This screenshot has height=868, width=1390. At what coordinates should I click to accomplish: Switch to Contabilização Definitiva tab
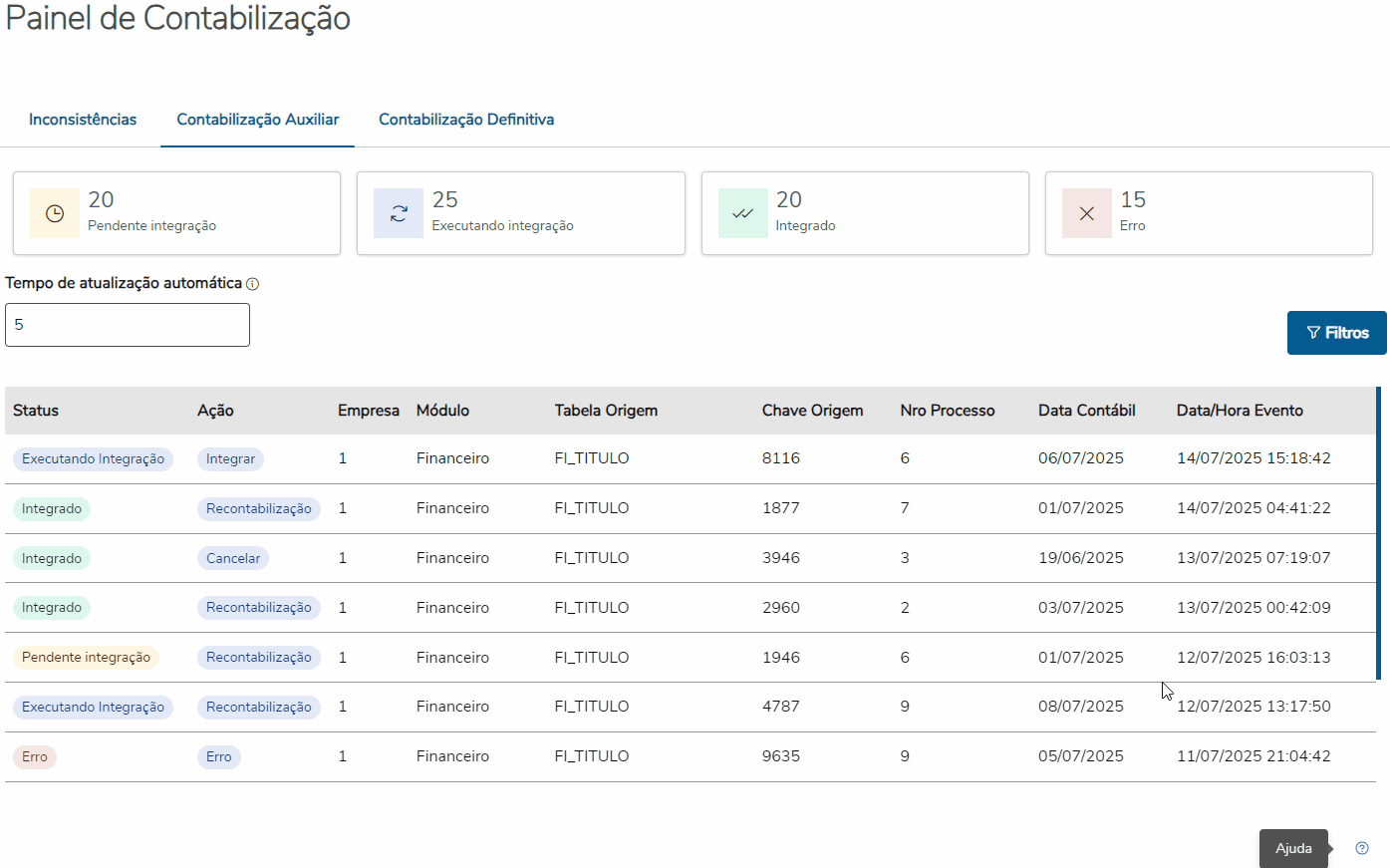click(x=466, y=120)
